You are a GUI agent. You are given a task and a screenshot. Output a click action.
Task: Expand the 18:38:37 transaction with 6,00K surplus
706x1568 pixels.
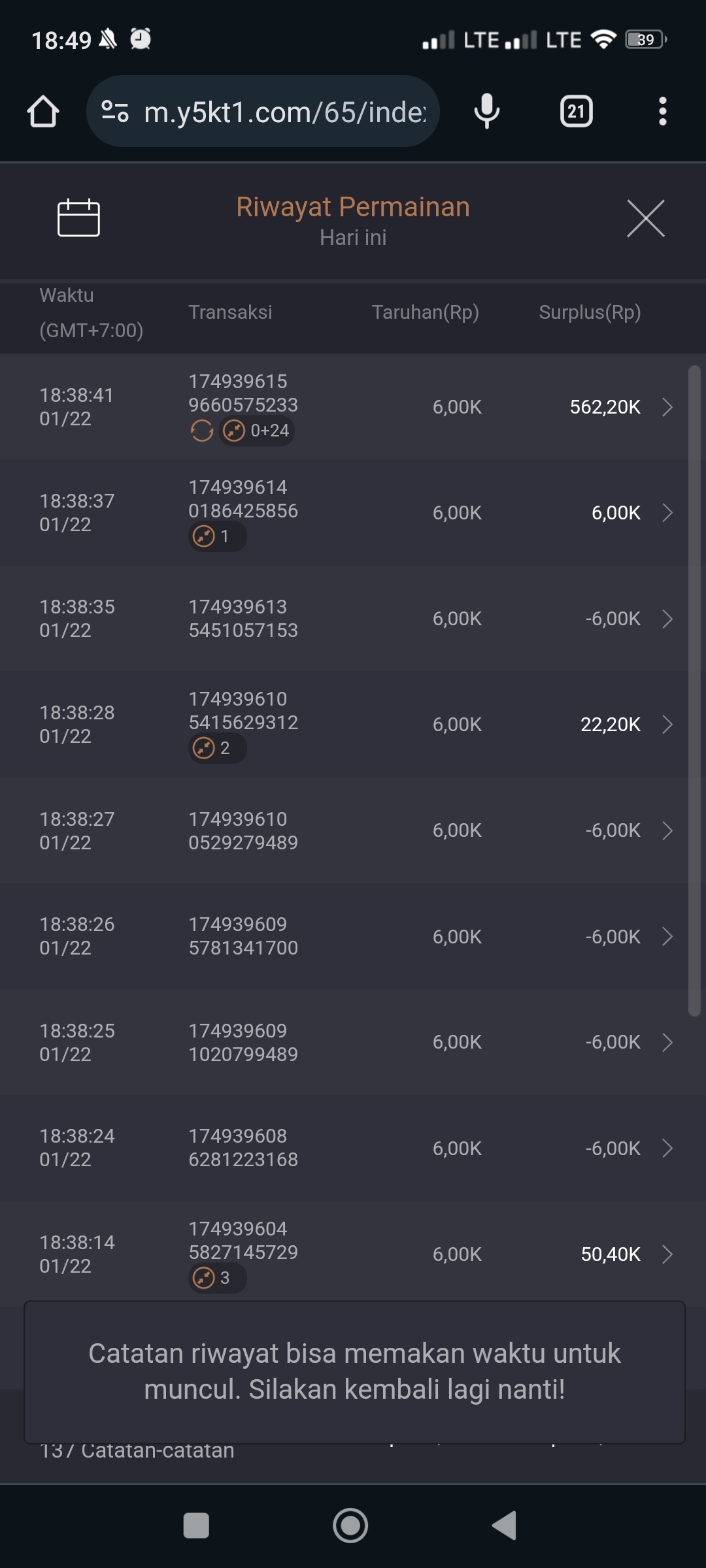point(667,513)
